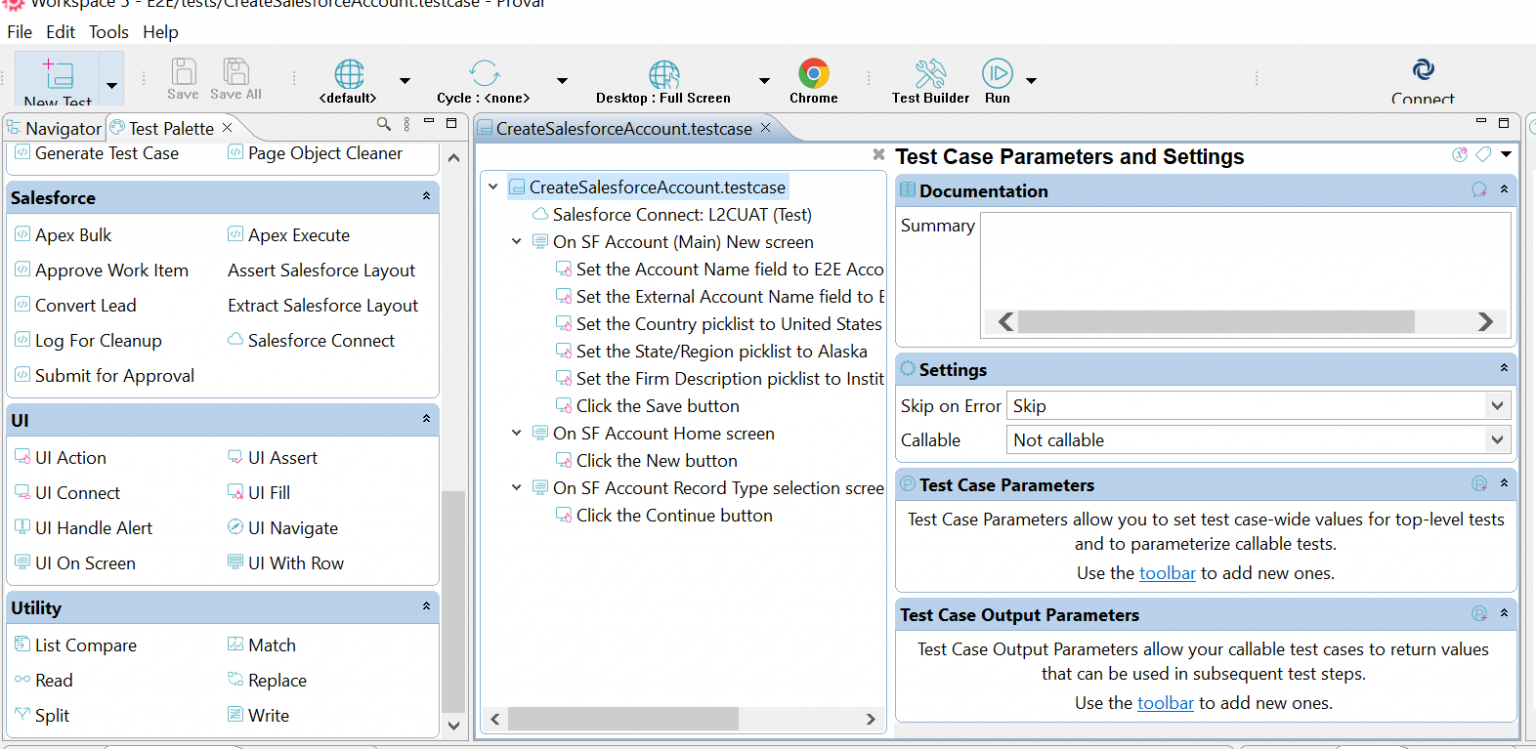Viewport: 1536px width, 749px height.
Task: Select the UI Assert palette item
Action: pyautogui.click(x=272, y=458)
